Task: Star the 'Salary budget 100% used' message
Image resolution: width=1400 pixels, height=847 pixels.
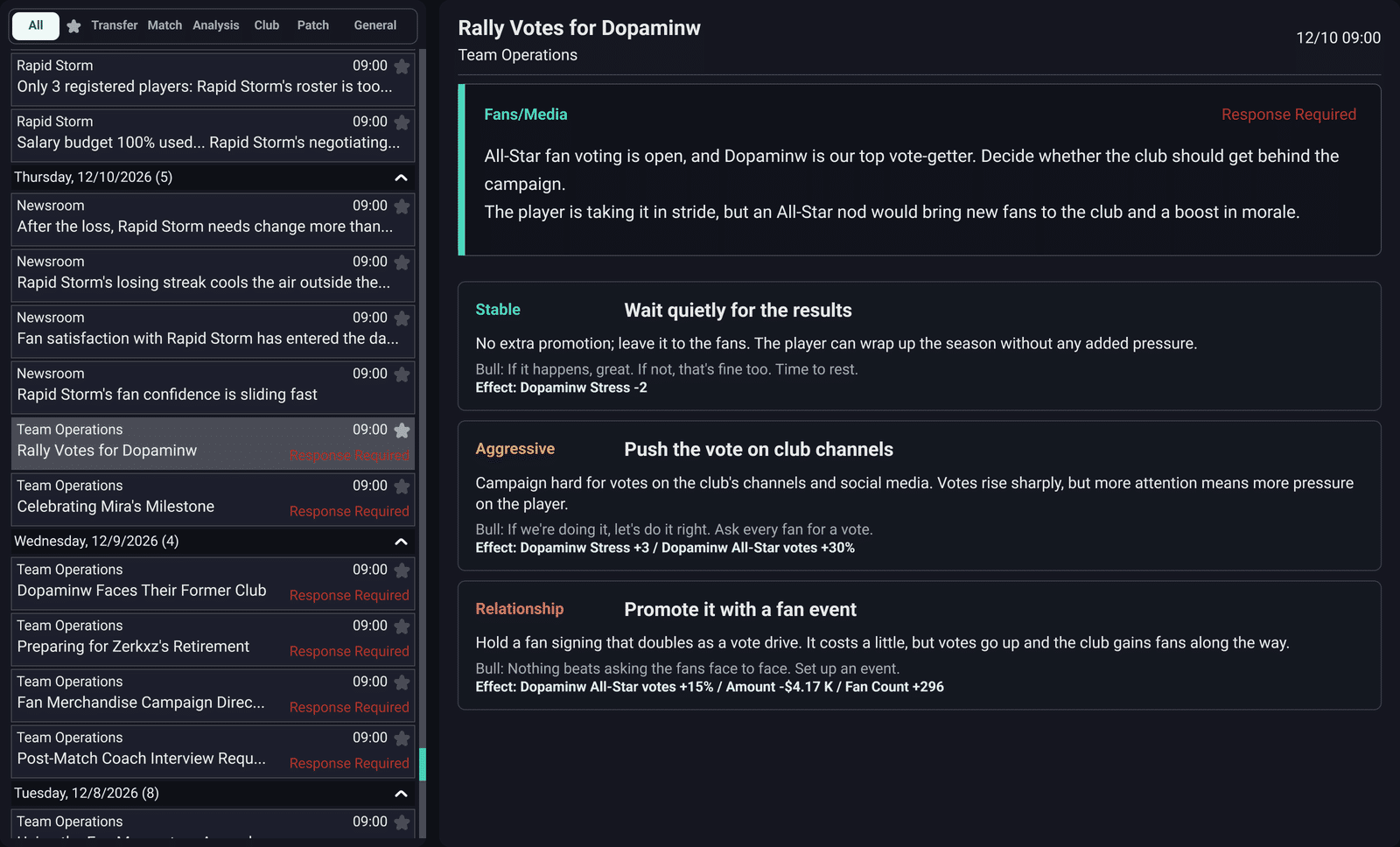Action: coord(402,122)
